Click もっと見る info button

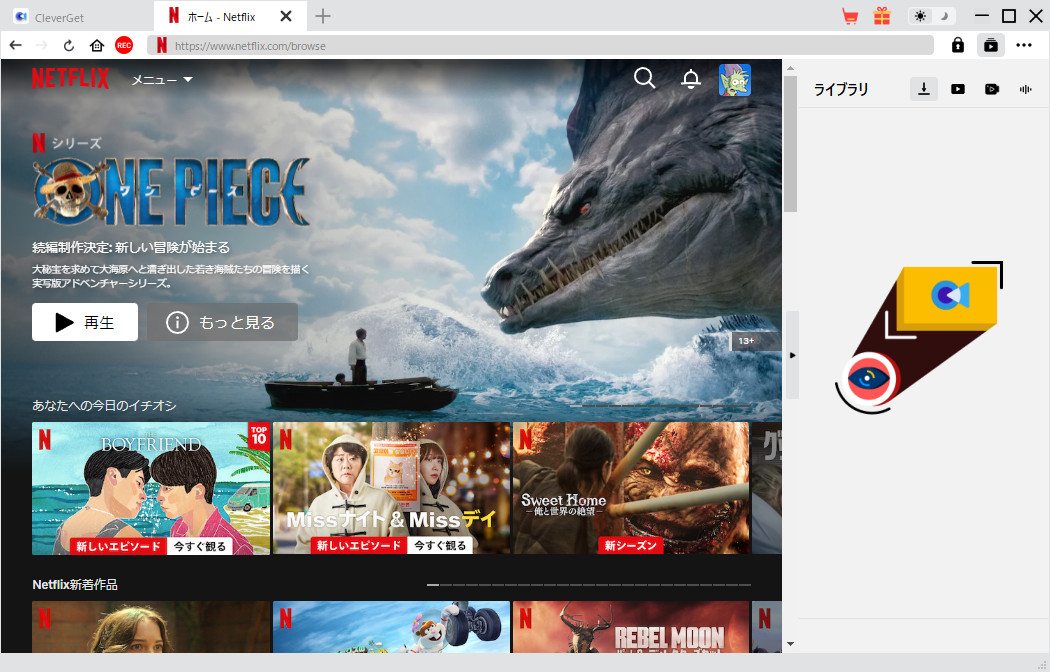coord(222,322)
